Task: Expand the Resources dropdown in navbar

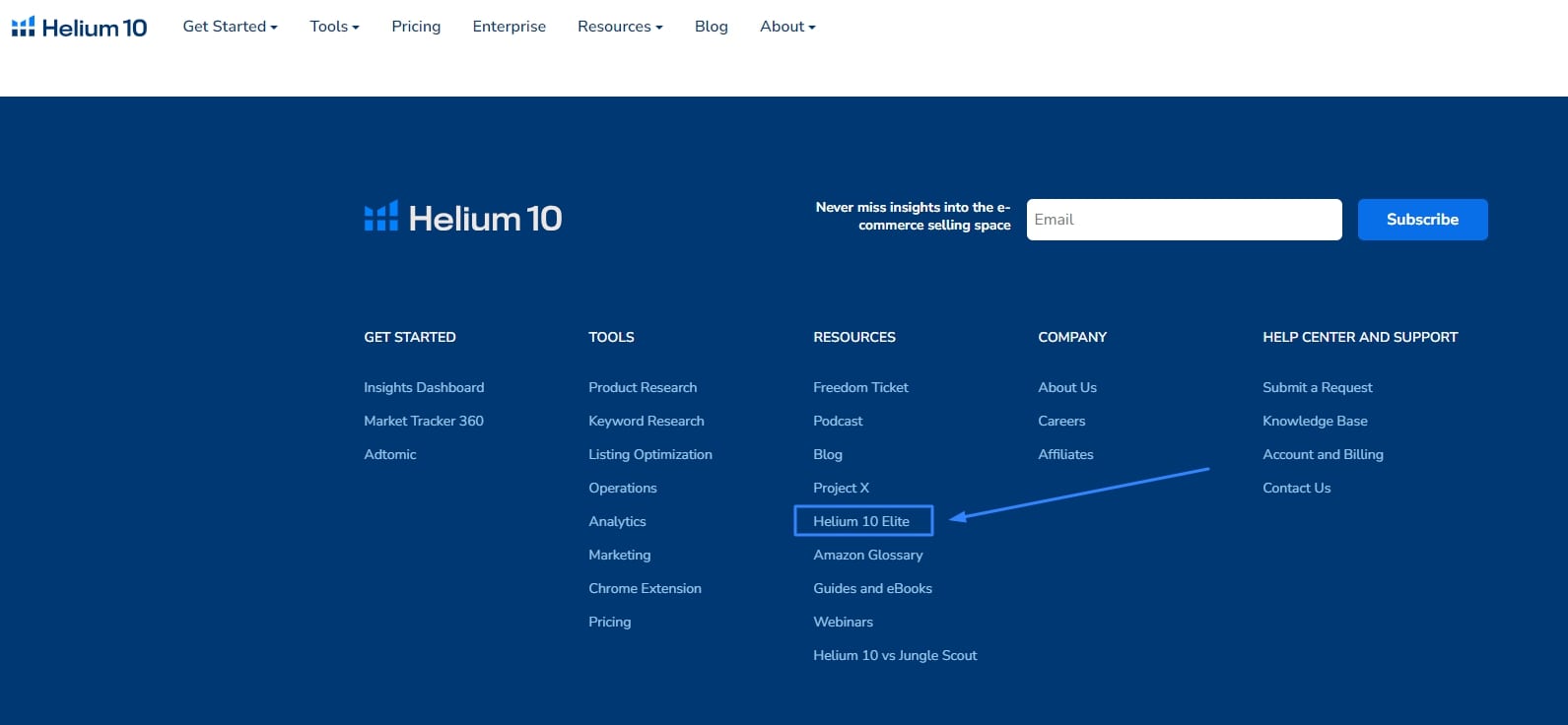Action: [x=620, y=27]
